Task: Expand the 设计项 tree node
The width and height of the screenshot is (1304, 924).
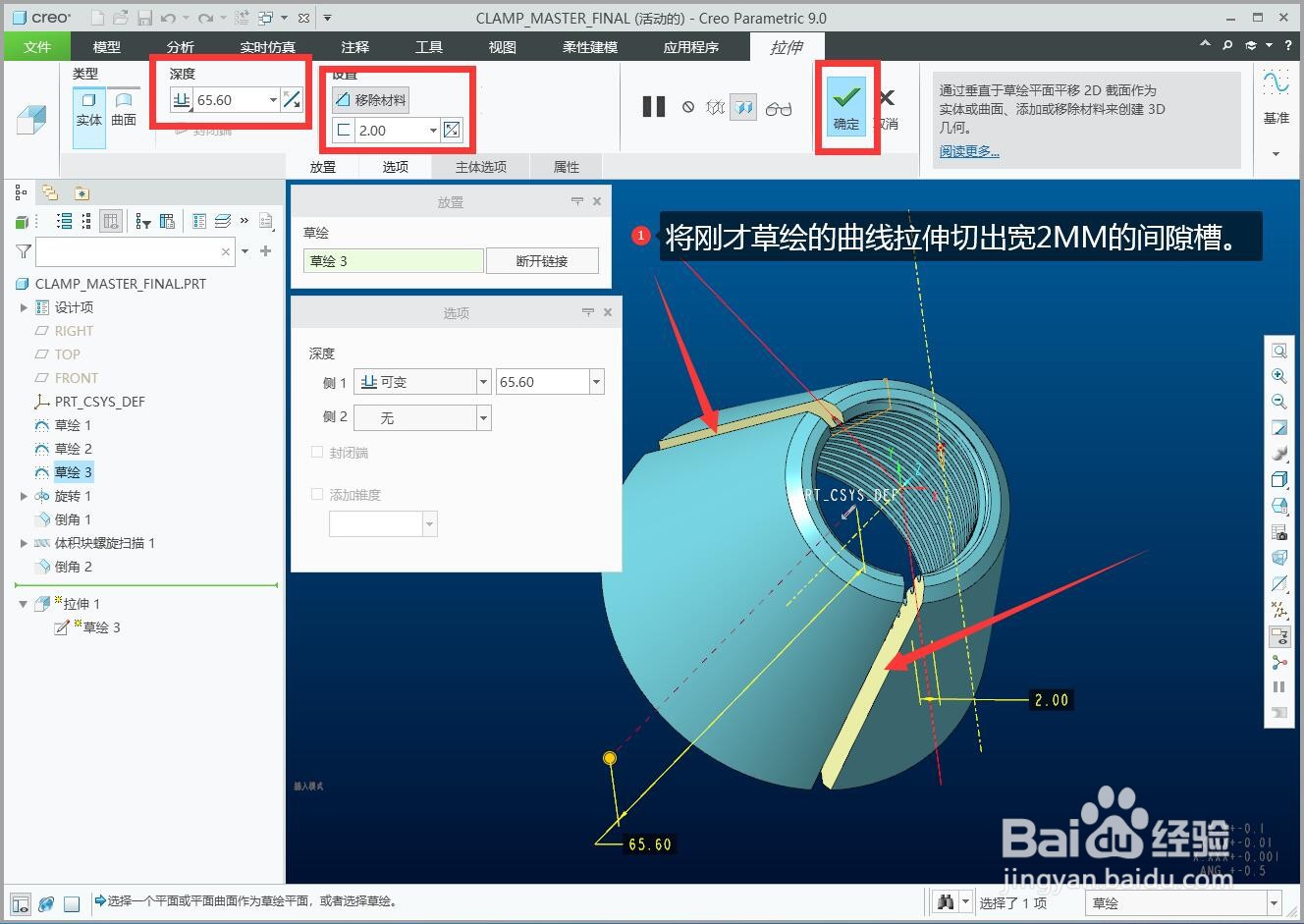Action: pyautogui.click(x=24, y=307)
